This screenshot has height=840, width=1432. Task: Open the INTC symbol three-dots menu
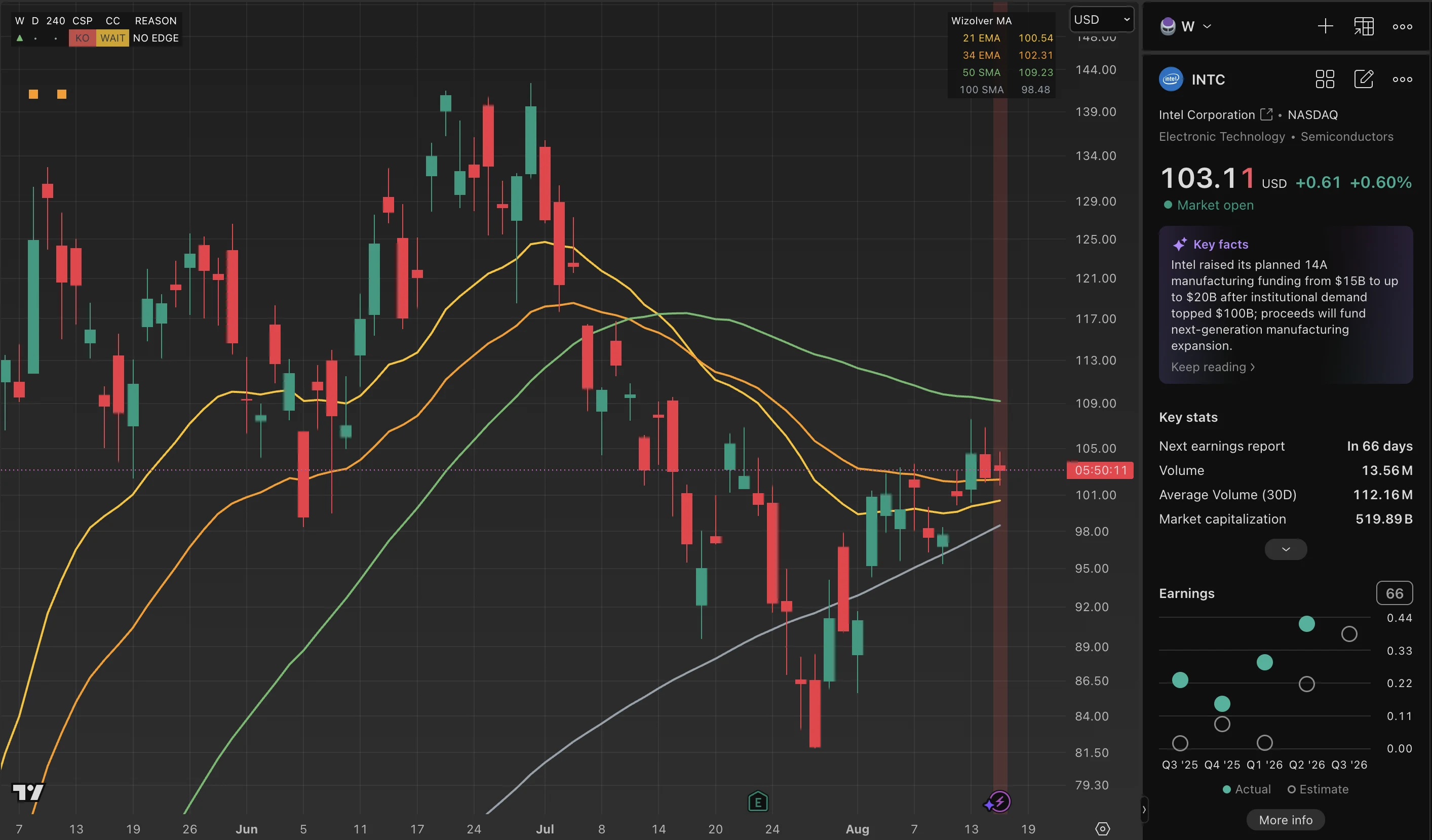[x=1403, y=79]
